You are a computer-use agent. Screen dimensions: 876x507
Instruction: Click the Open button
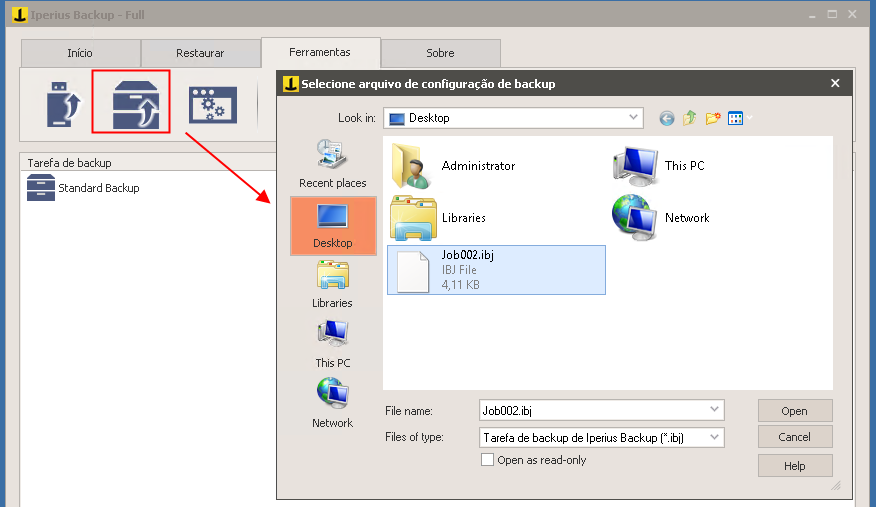click(x=795, y=411)
